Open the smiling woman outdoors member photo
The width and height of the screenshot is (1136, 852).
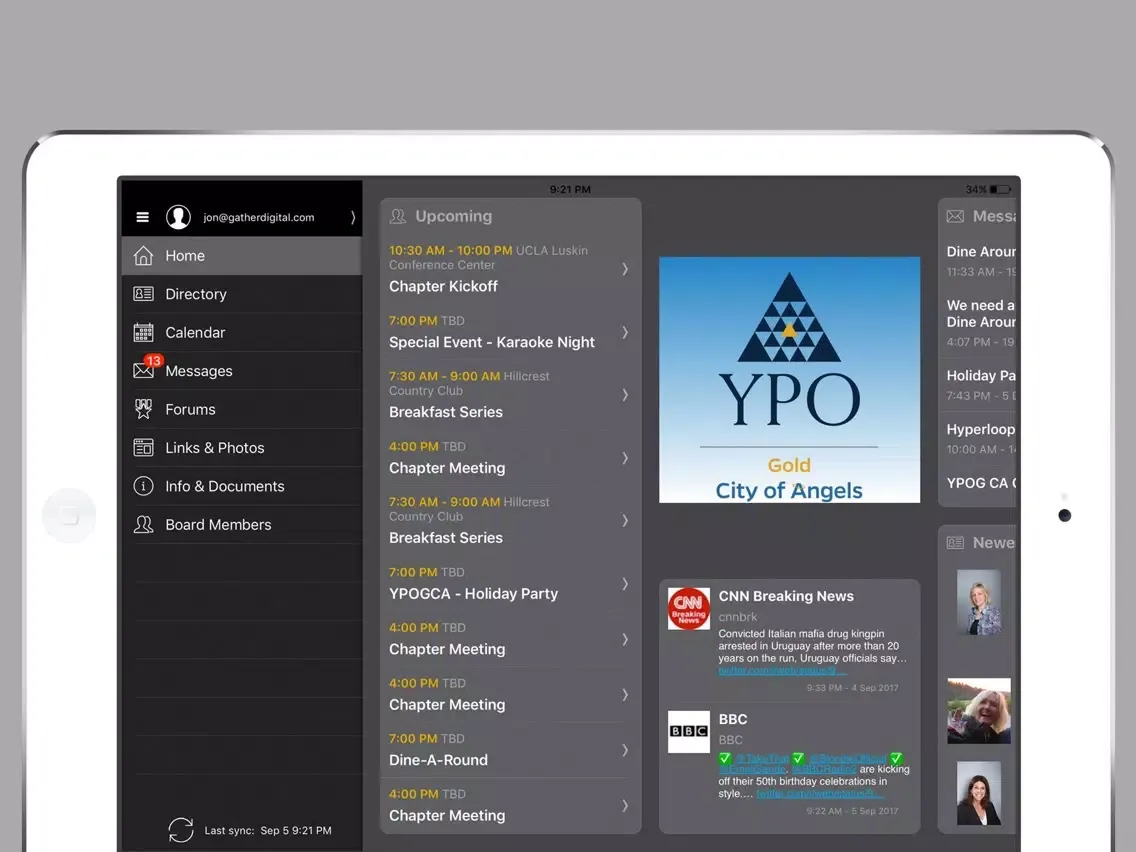979,711
